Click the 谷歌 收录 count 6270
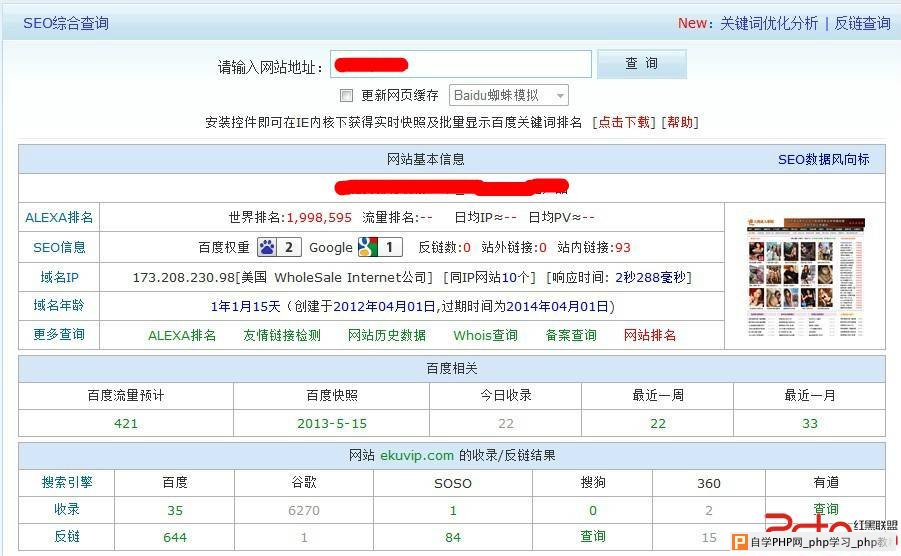The width and height of the screenshot is (901, 556). pos(304,510)
